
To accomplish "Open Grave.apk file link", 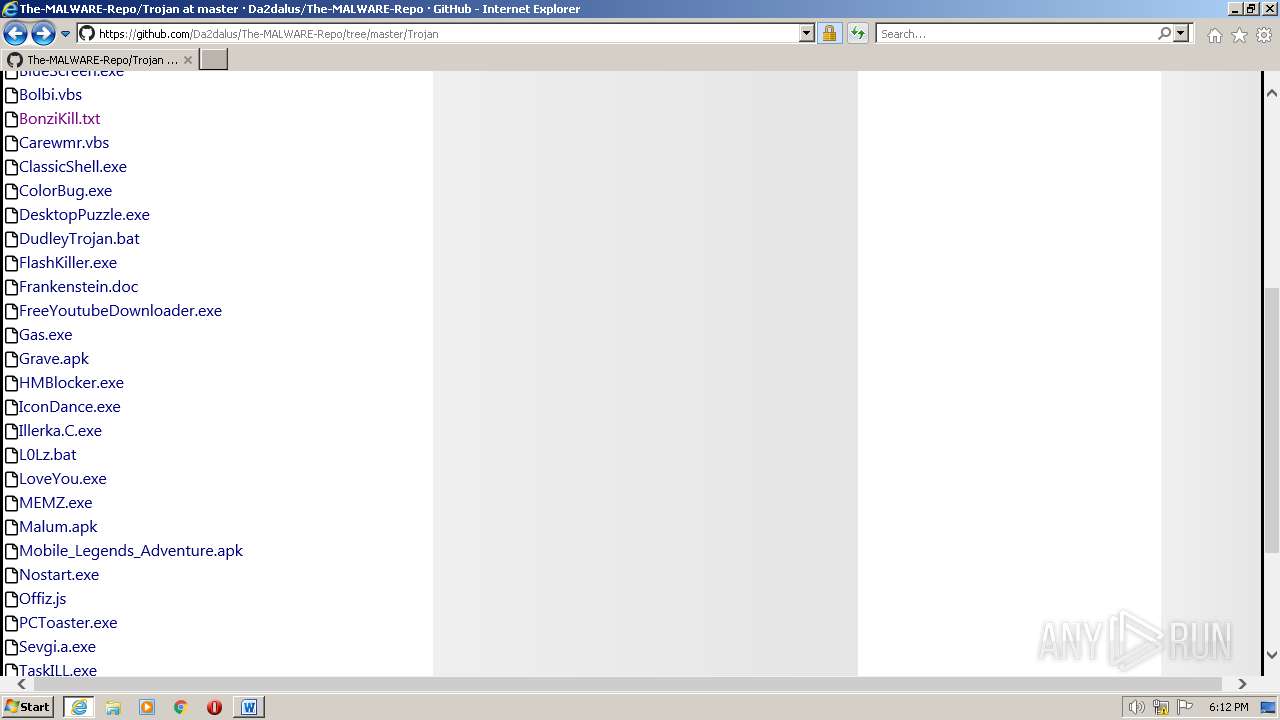I will [54, 359].
